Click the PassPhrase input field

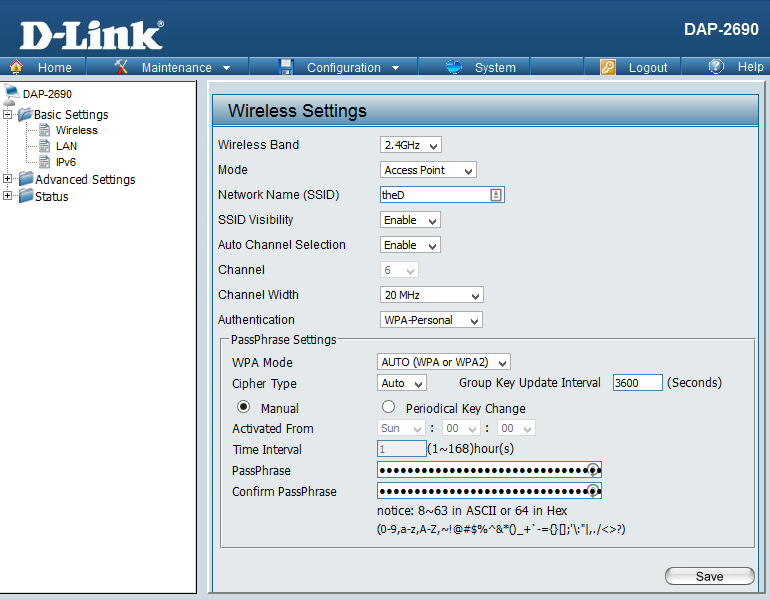point(489,470)
